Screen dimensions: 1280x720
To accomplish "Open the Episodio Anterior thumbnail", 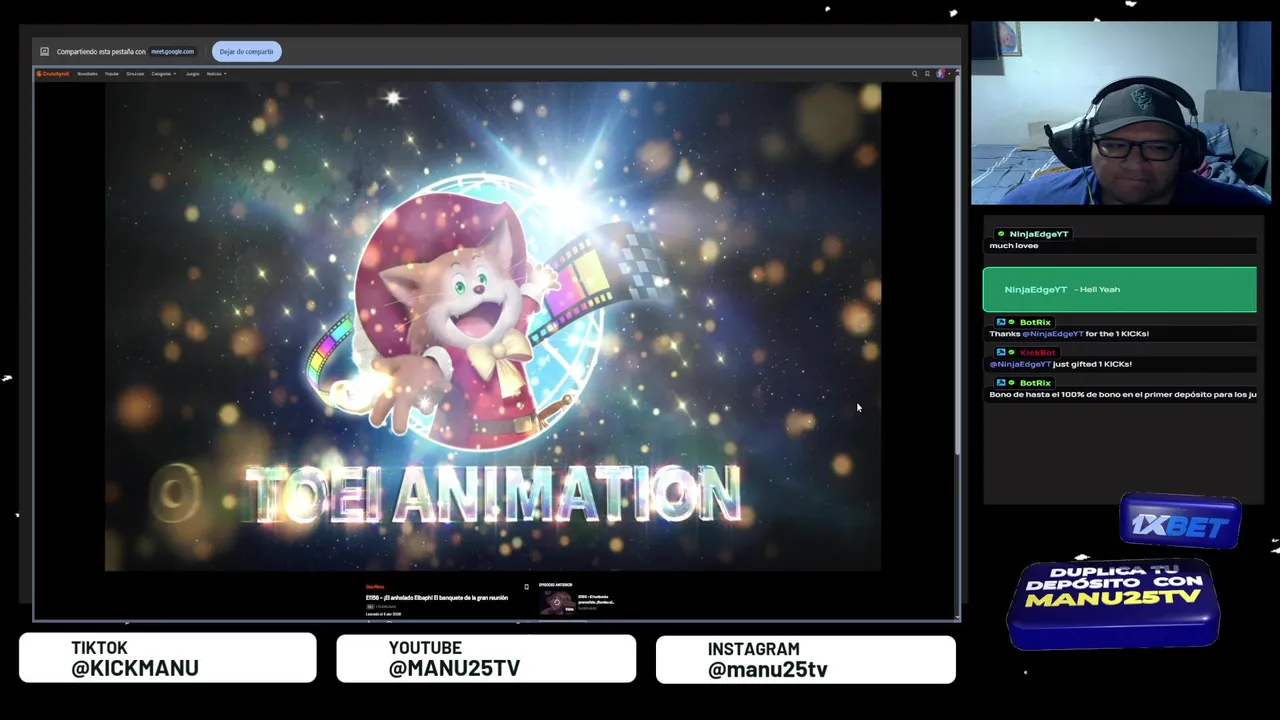I will click(557, 601).
